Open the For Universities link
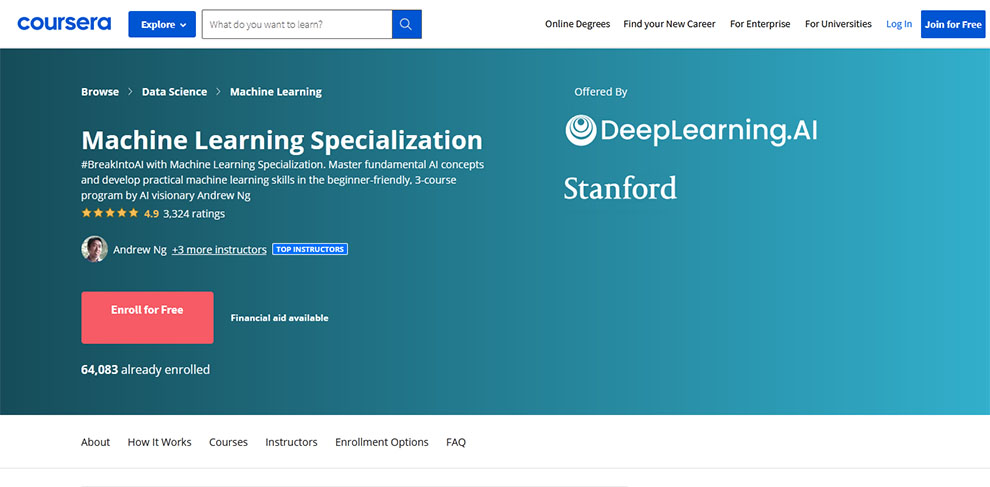 coord(838,24)
